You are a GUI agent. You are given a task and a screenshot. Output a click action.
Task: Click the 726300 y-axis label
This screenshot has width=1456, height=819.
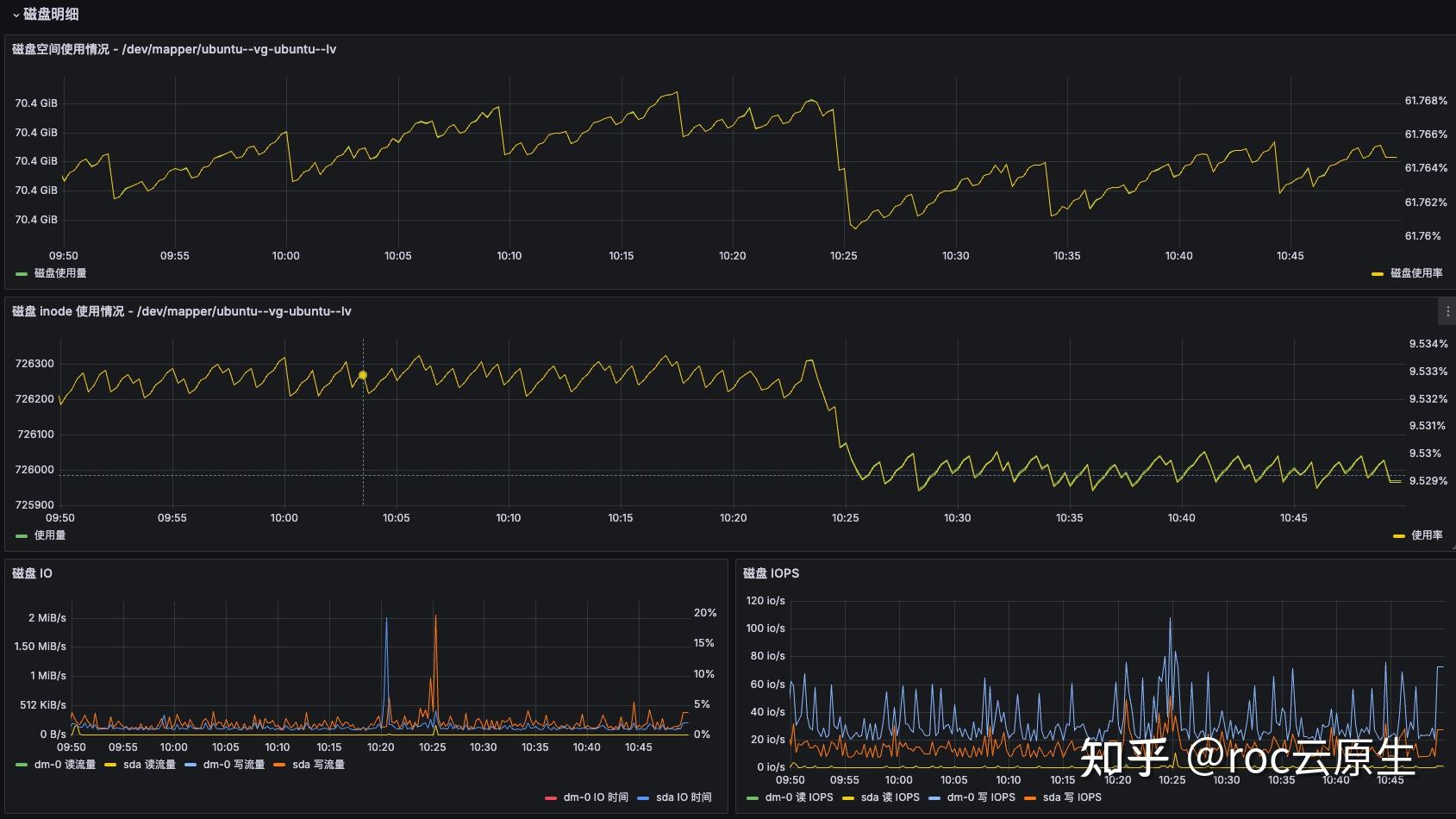pos(34,364)
